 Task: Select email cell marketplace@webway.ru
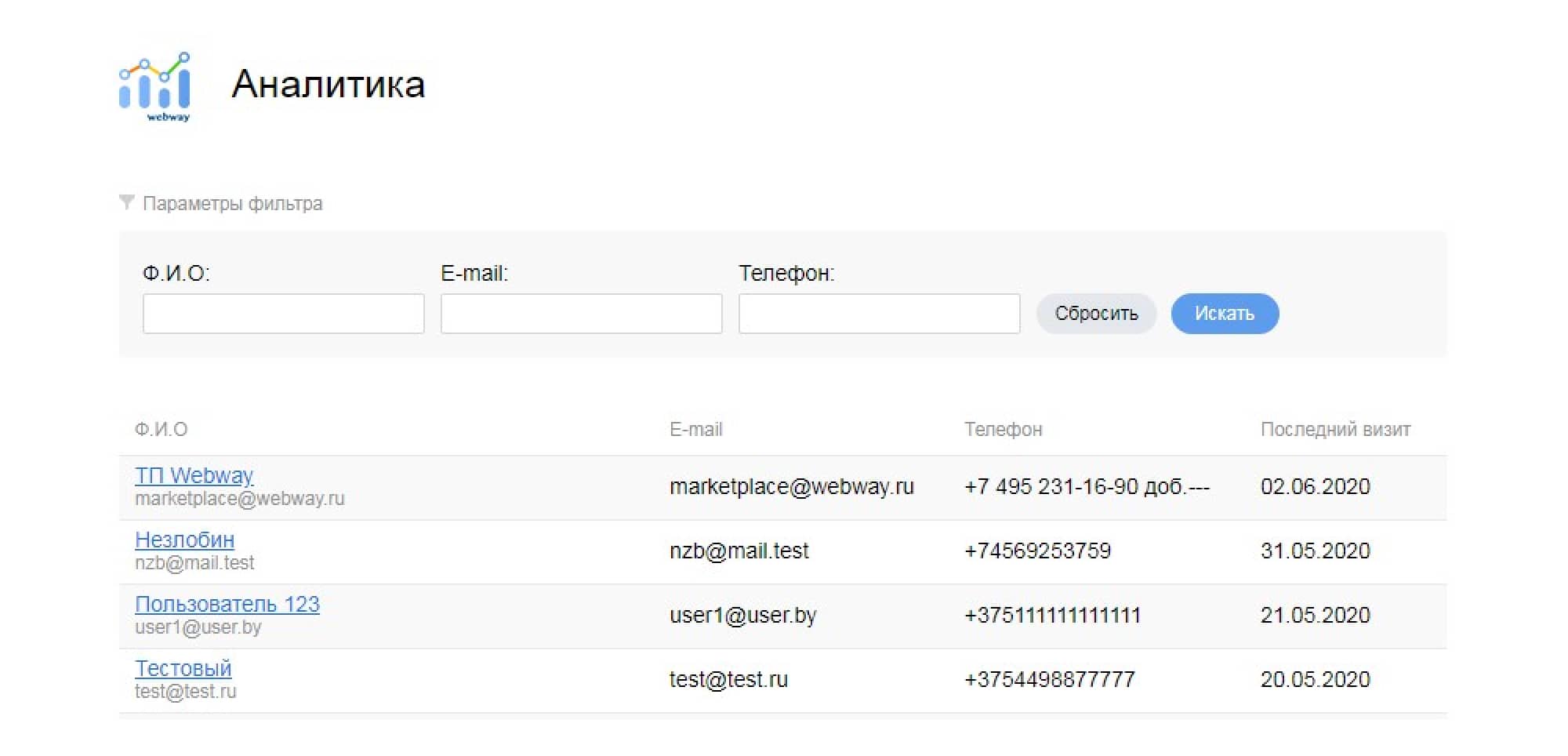point(792,487)
